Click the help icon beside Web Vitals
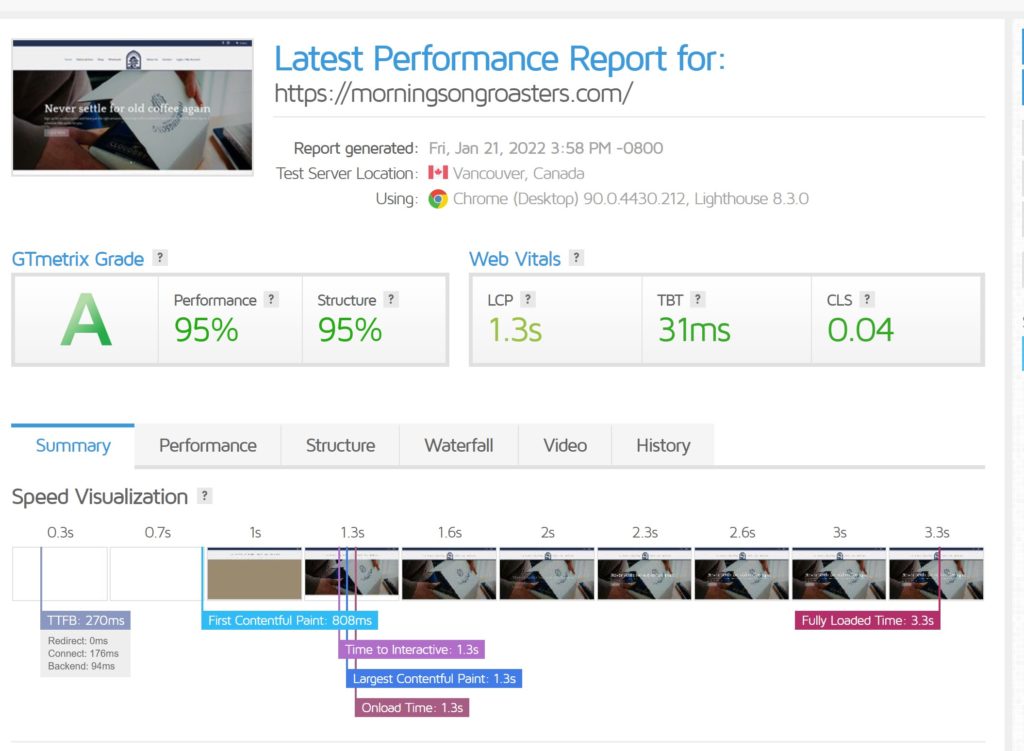This screenshot has height=751, width=1024. pyautogui.click(x=576, y=257)
